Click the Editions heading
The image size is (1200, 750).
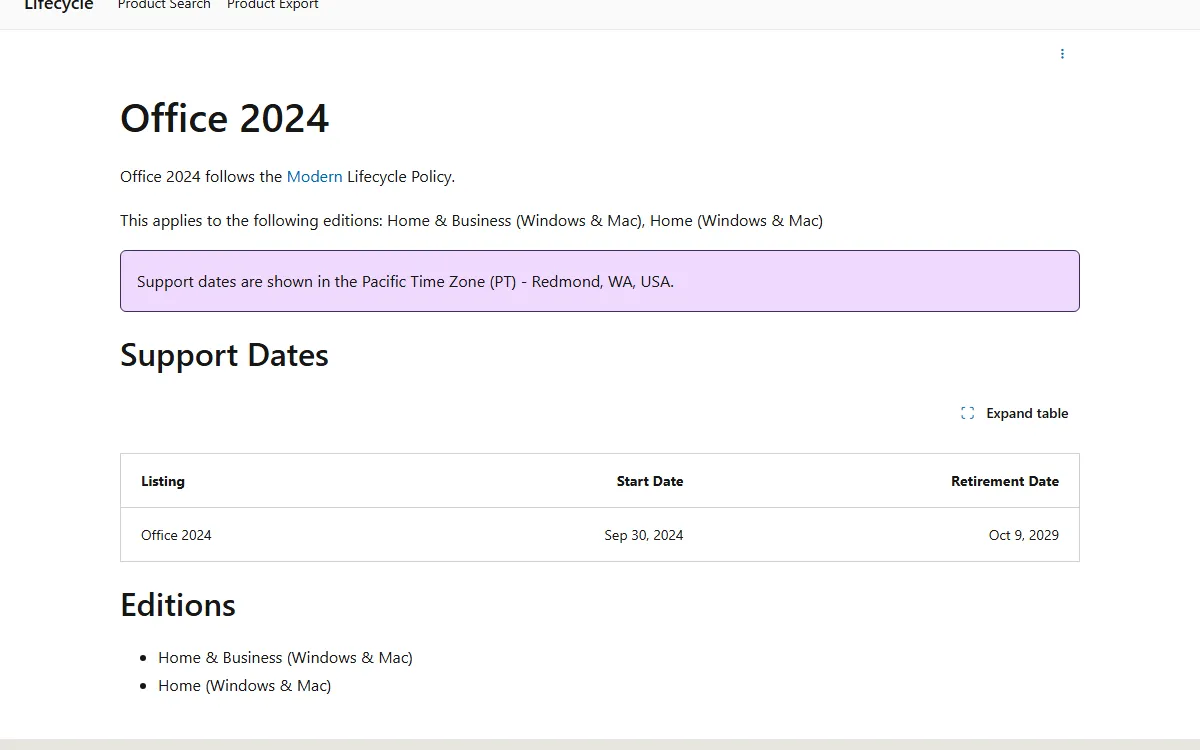(178, 605)
